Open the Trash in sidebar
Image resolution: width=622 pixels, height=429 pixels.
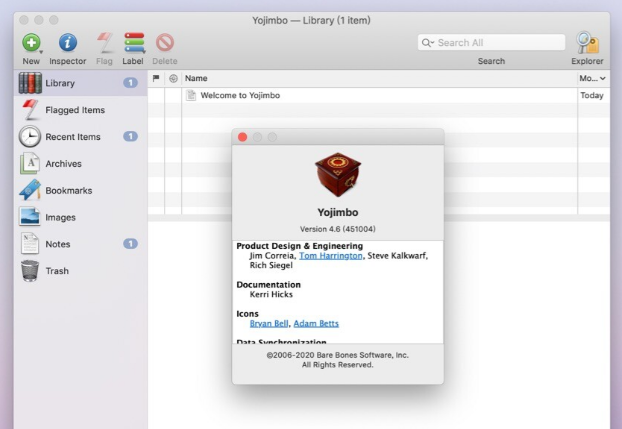pyautogui.click(x=56, y=271)
